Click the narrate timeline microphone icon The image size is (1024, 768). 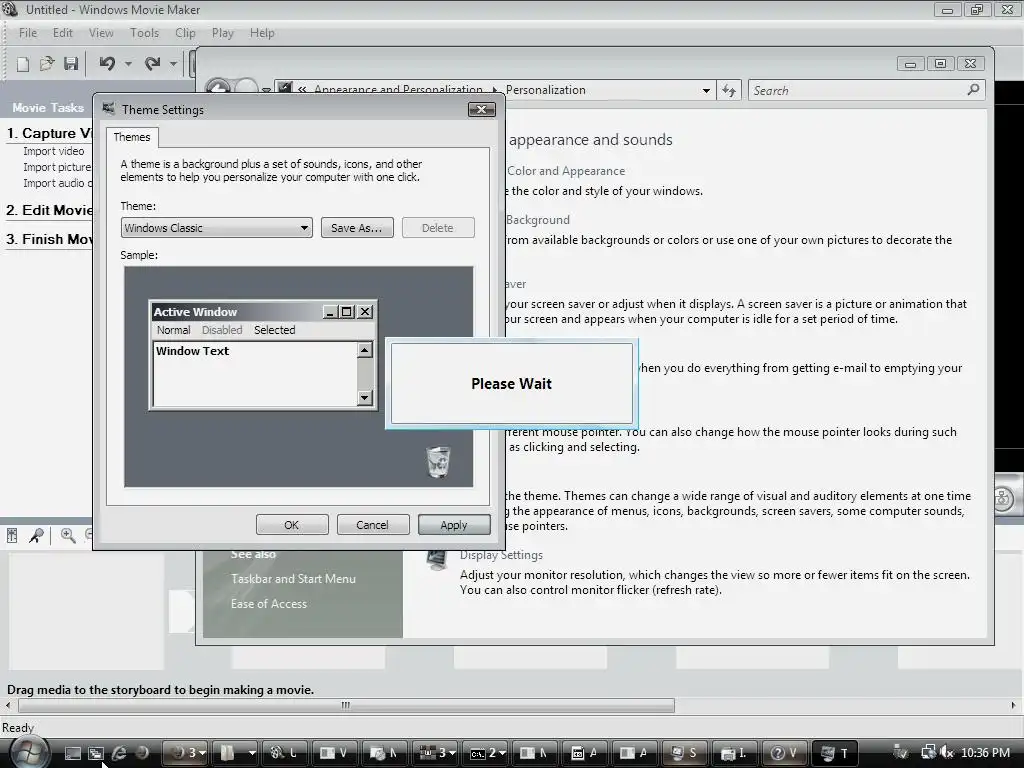pyautogui.click(x=36, y=536)
